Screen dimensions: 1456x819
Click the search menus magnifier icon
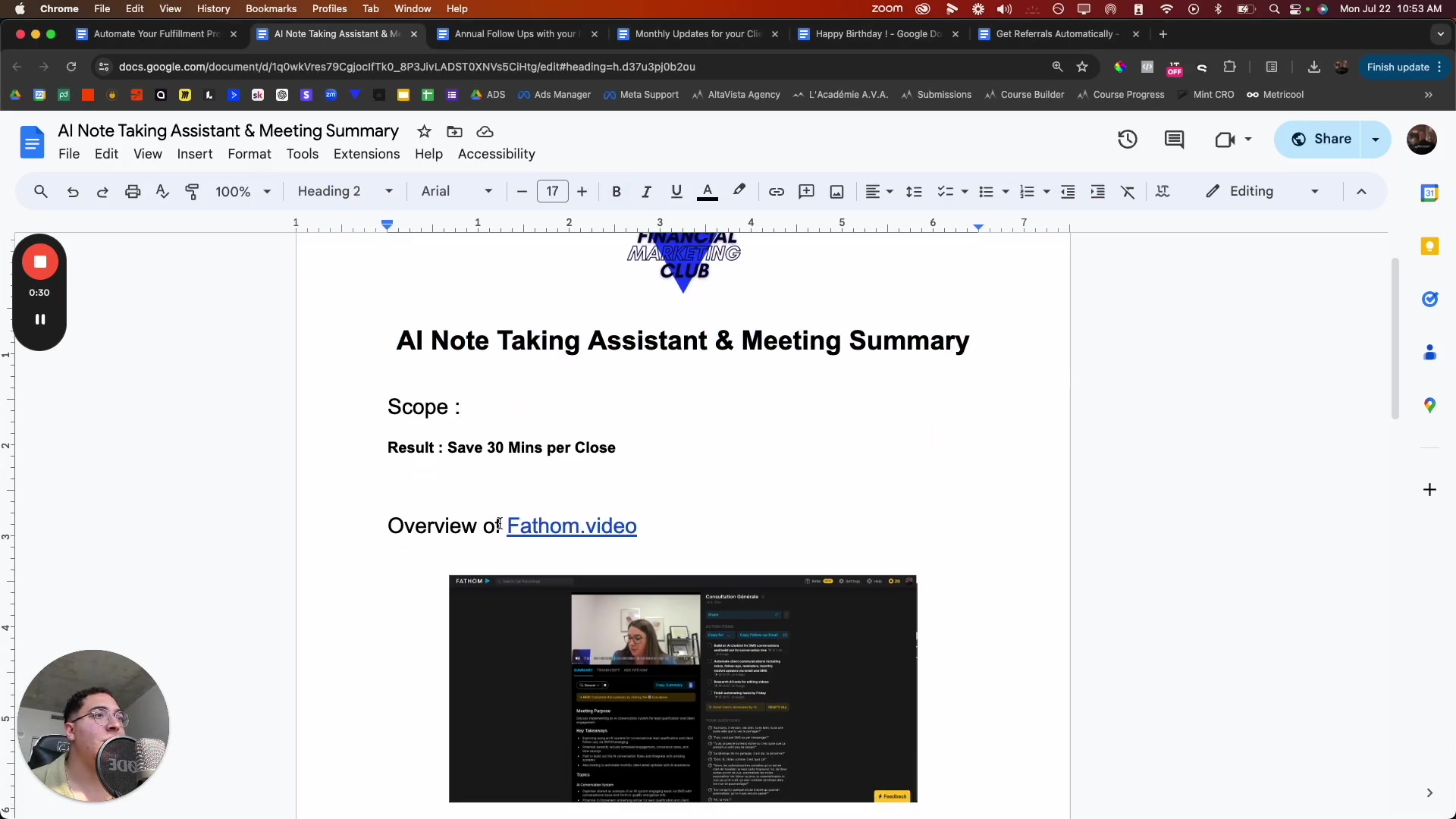41,192
